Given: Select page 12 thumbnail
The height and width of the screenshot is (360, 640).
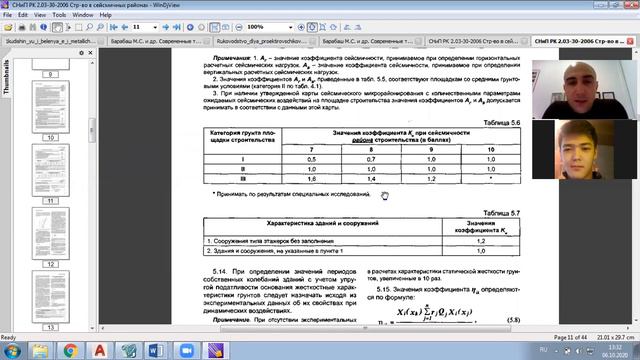Looking at the screenshot, I should pyautogui.click(x=51, y=233).
